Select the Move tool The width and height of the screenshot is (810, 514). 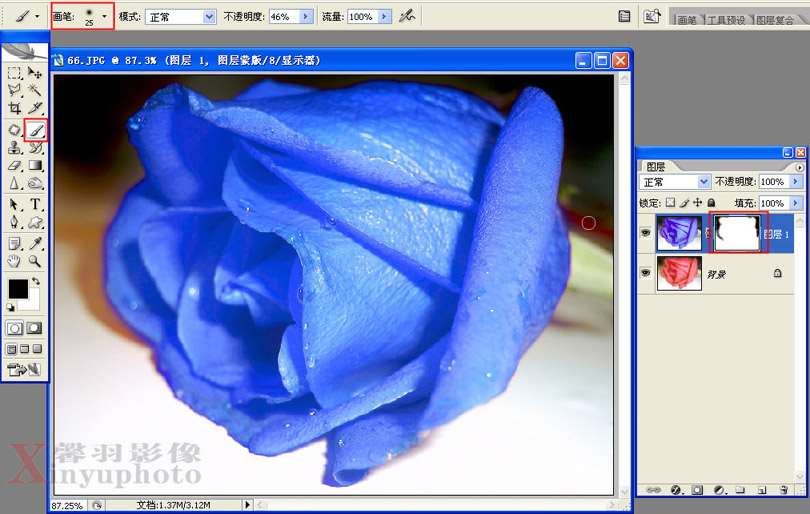(x=36, y=73)
